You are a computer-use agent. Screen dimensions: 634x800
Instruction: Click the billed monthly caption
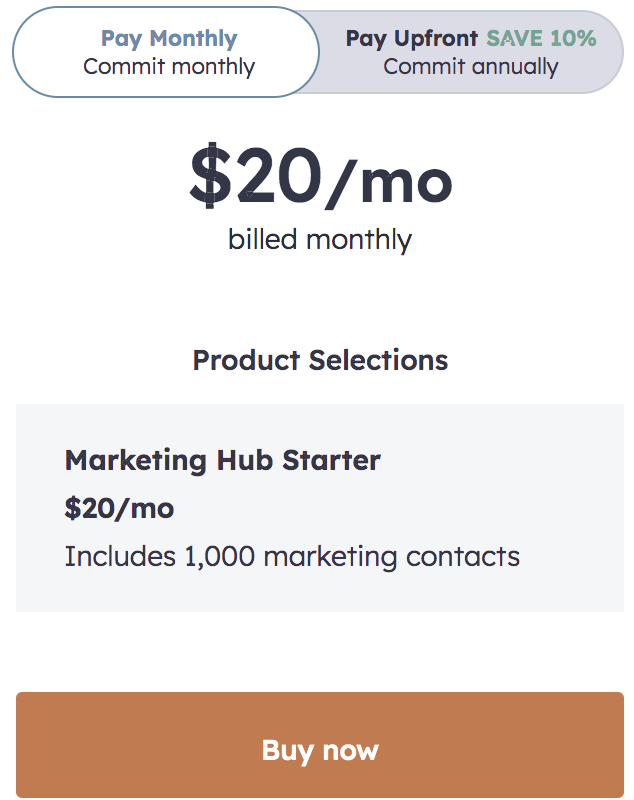coord(320,240)
